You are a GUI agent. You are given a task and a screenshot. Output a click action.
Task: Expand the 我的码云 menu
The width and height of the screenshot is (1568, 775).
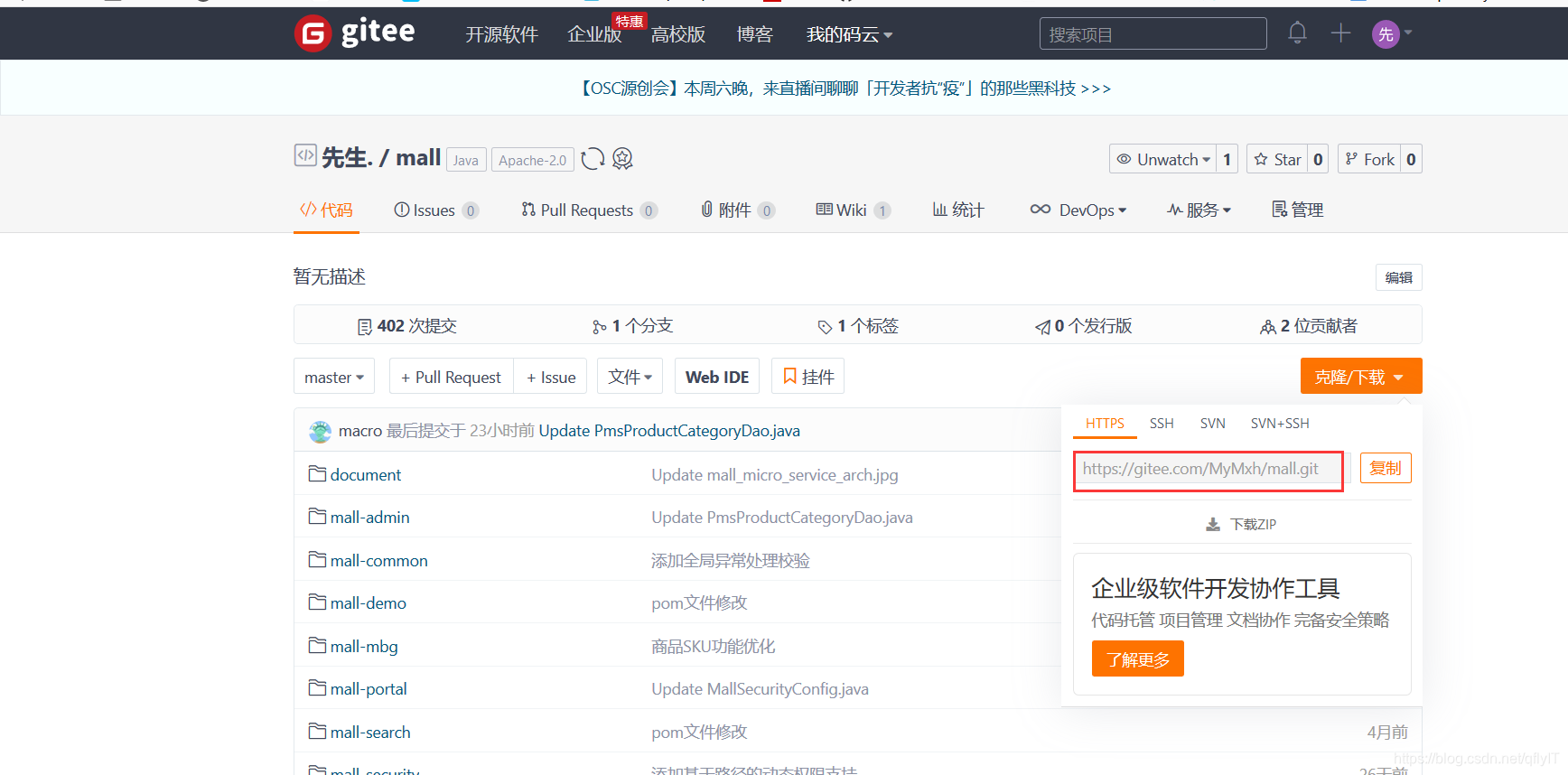[x=850, y=34]
